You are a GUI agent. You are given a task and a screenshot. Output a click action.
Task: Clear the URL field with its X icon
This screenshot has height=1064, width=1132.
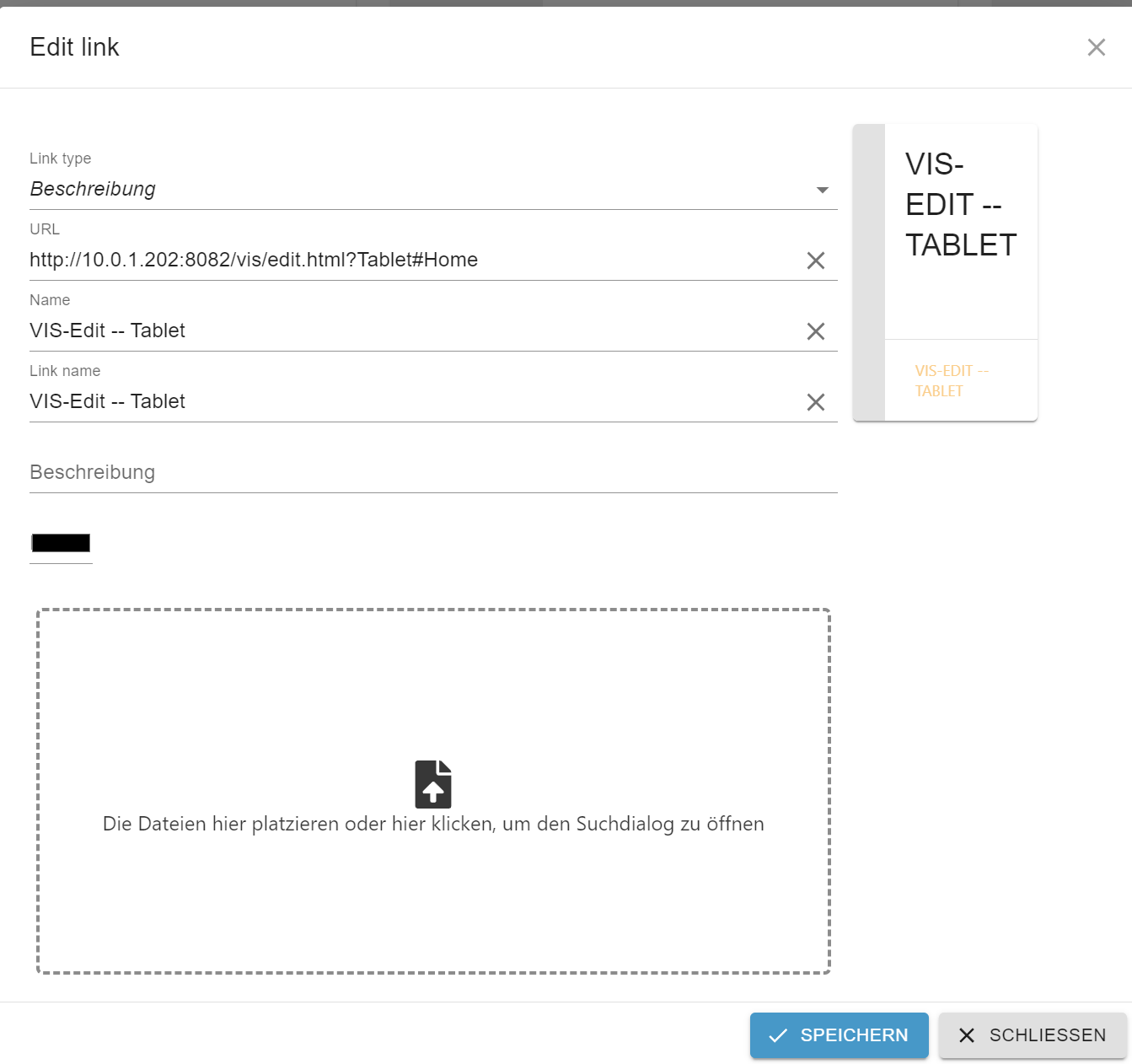(815, 261)
